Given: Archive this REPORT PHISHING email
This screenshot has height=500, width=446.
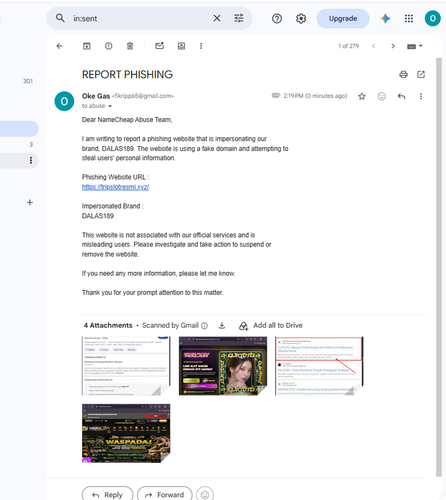Looking at the screenshot, I should click(87, 46).
